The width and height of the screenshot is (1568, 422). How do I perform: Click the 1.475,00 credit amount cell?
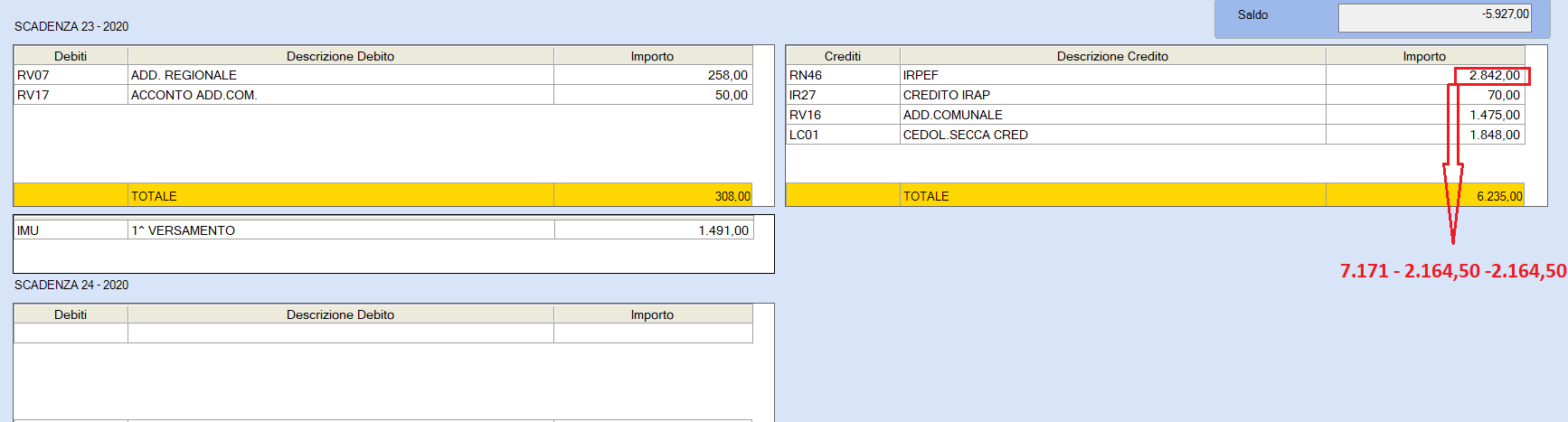pyautogui.click(x=1425, y=115)
